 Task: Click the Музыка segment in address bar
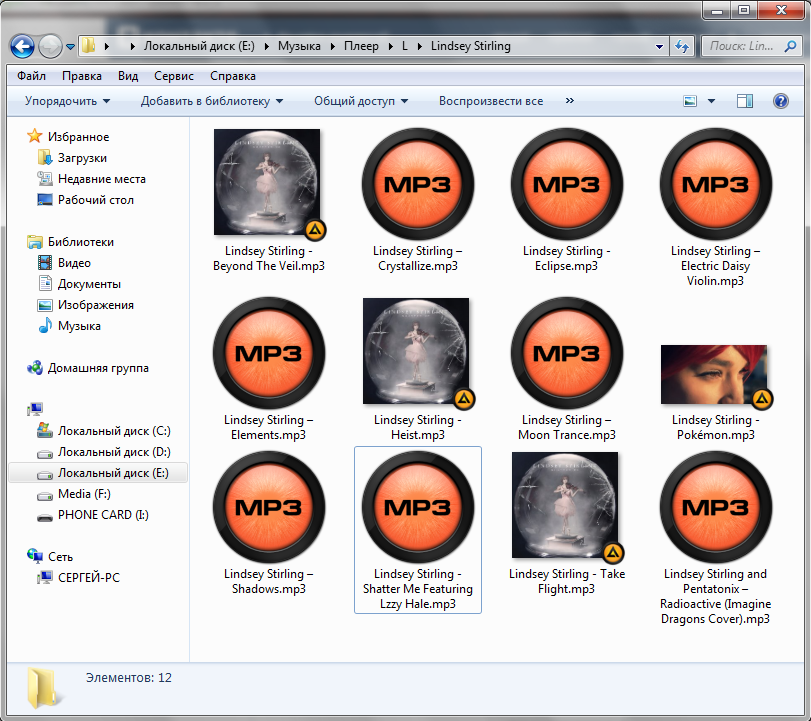click(300, 46)
